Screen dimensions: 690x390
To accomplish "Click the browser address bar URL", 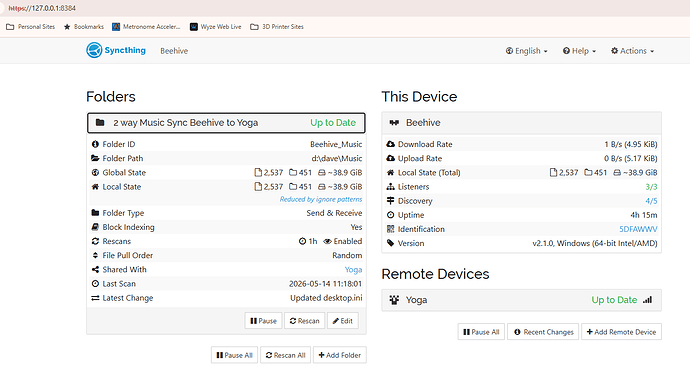I will point(42,8).
